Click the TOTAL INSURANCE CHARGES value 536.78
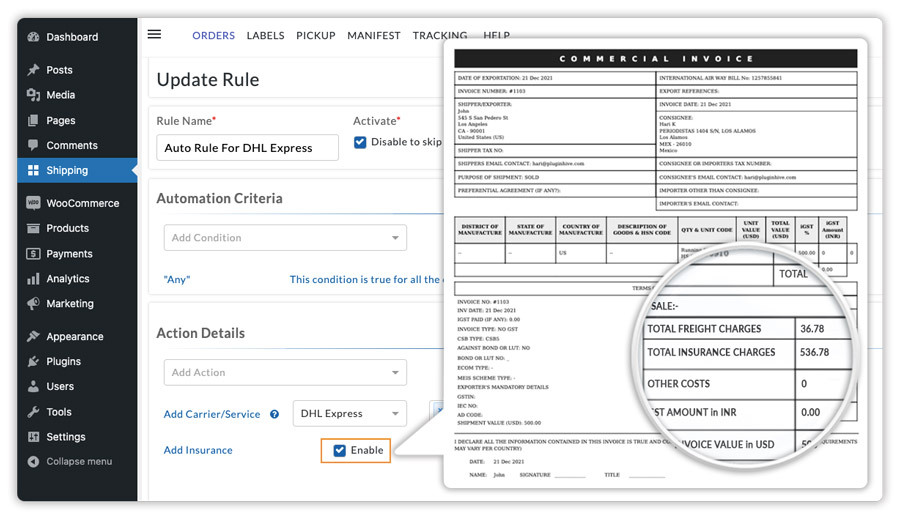This screenshot has height=517, width=900. (814, 352)
